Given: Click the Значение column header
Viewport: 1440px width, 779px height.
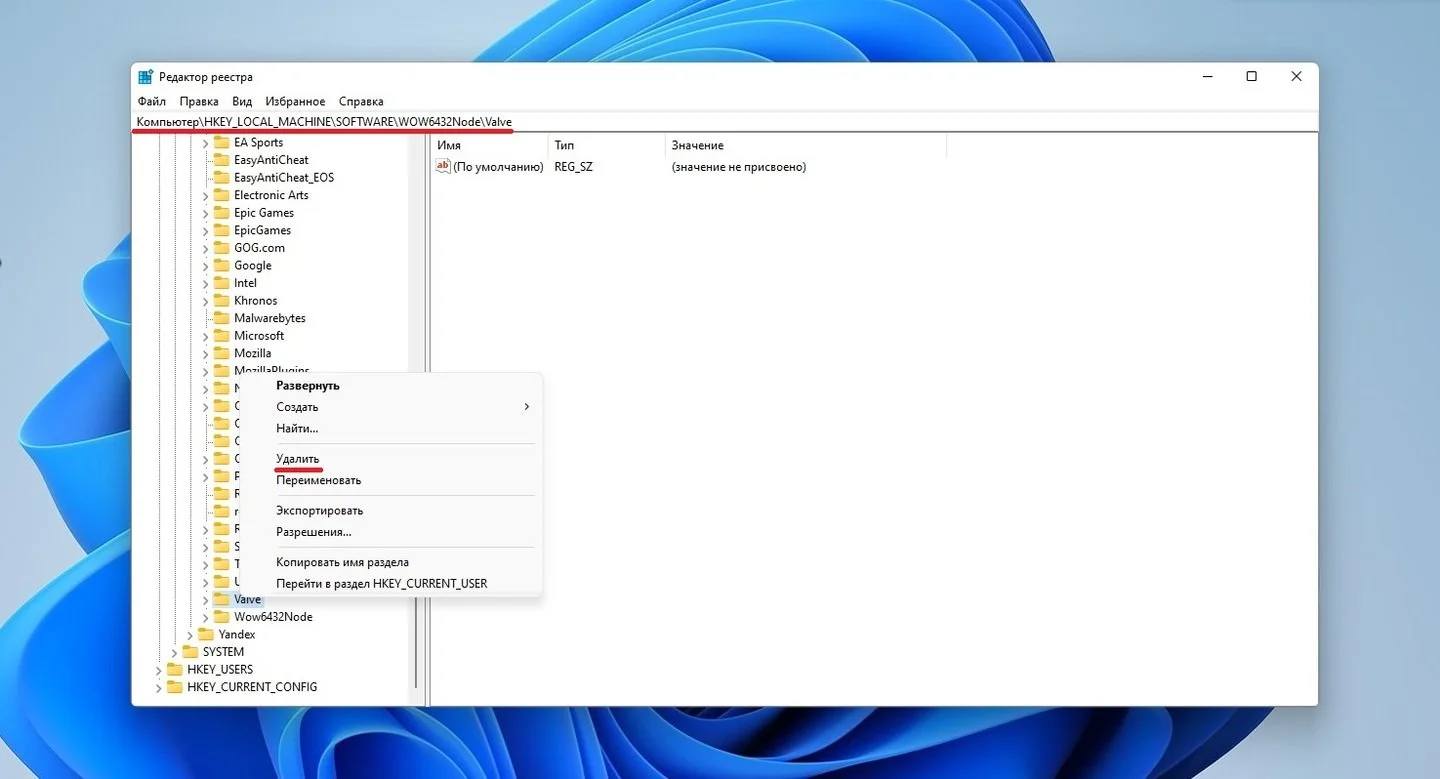Looking at the screenshot, I should (698, 145).
